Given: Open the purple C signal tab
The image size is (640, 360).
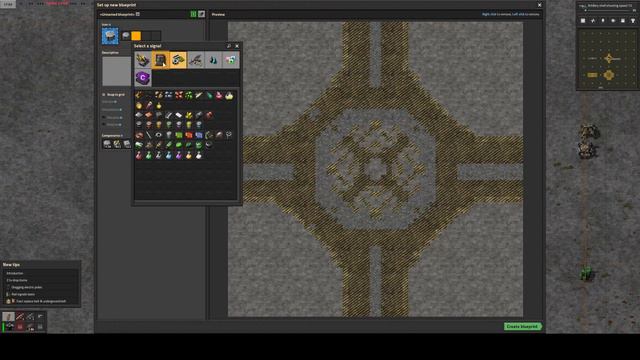Looking at the screenshot, I should point(143,78).
